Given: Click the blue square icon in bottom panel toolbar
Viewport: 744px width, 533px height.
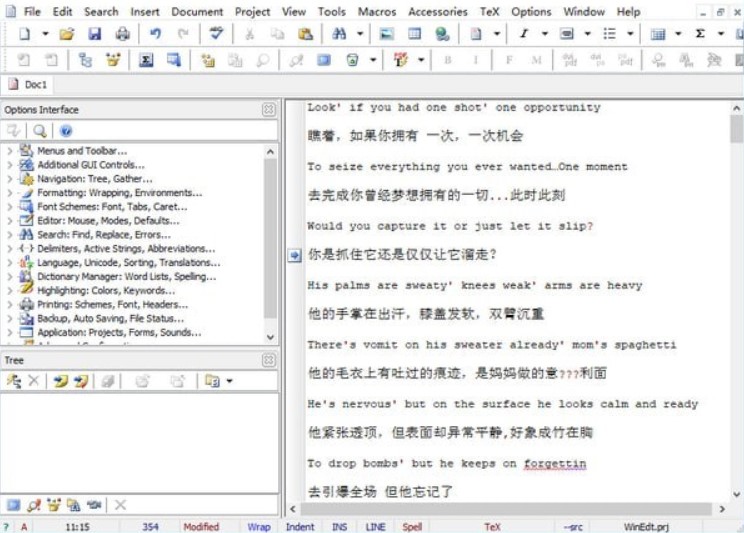Looking at the screenshot, I should coord(14,505).
